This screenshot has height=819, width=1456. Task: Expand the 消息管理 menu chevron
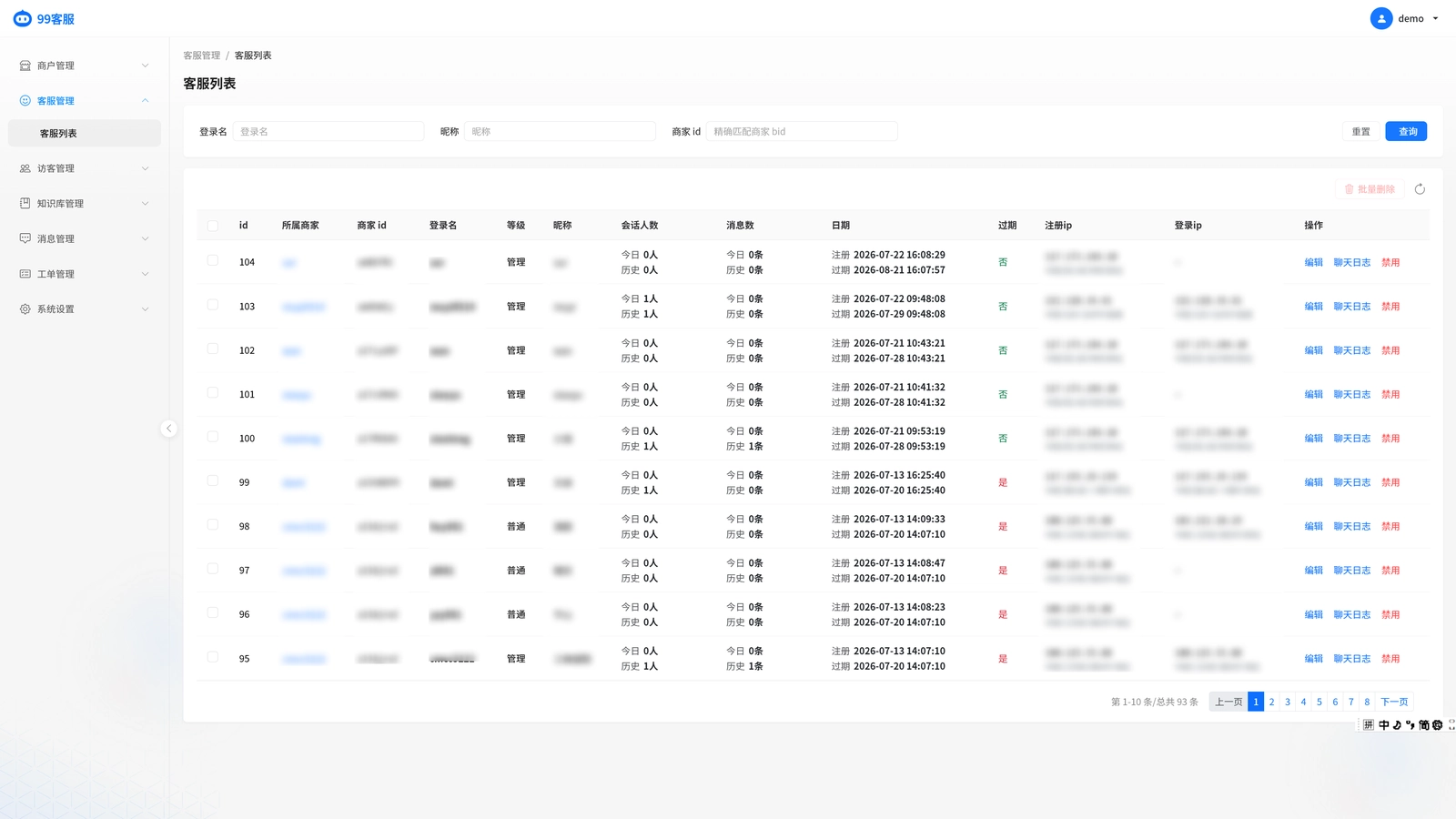145,238
